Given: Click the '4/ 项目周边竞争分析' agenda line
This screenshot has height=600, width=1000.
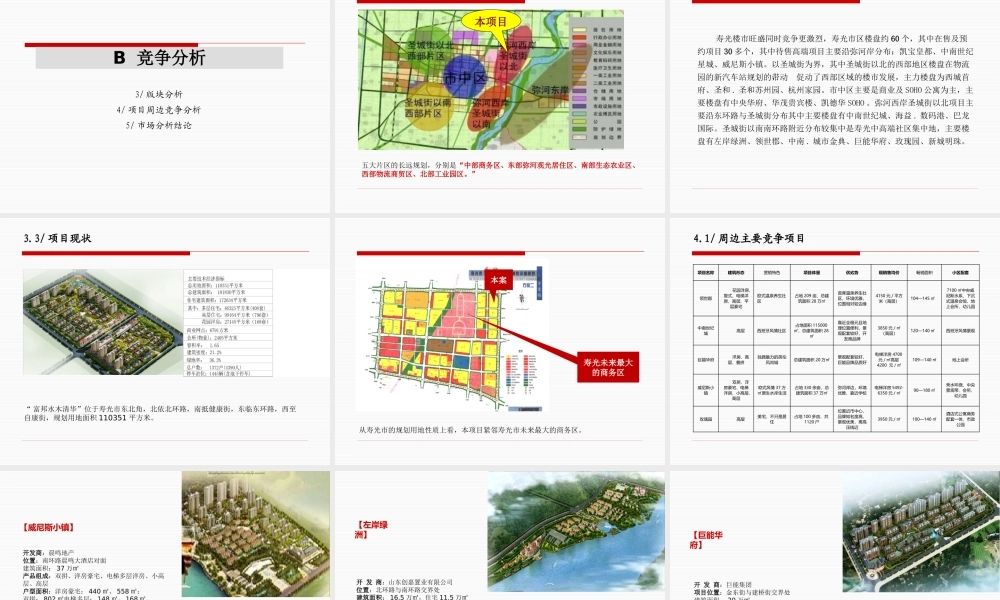Looking at the screenshot, I should tap(159, 110).
